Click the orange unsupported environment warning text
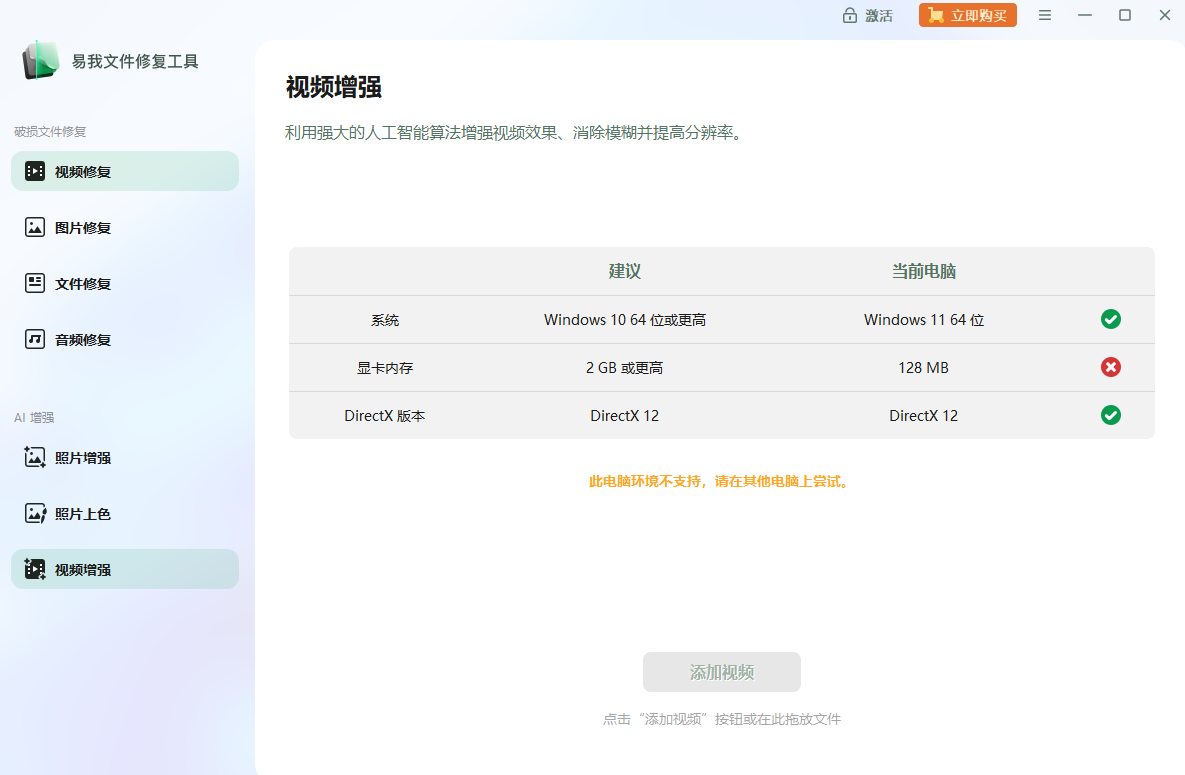This screenshot has height=775, width=1185. [720, 481]
